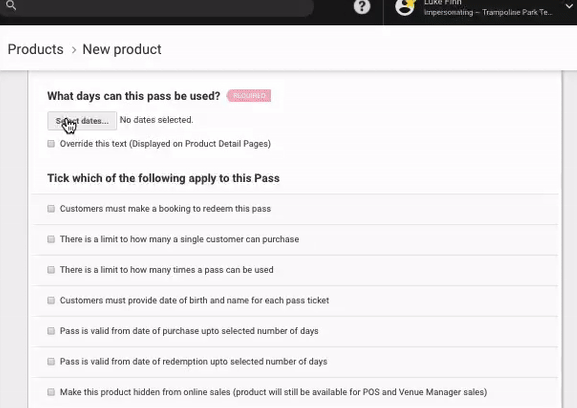Tick valid from date of redemption checkbox
Viewport: 577px width, 408px height.
tap(51, 361)
